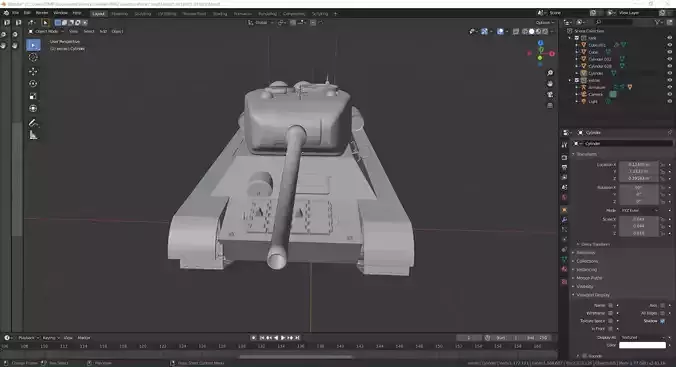The width and height of the screenshot is (676, 367).
Task: Open the Tool properties tab icon
Action: 564,145
